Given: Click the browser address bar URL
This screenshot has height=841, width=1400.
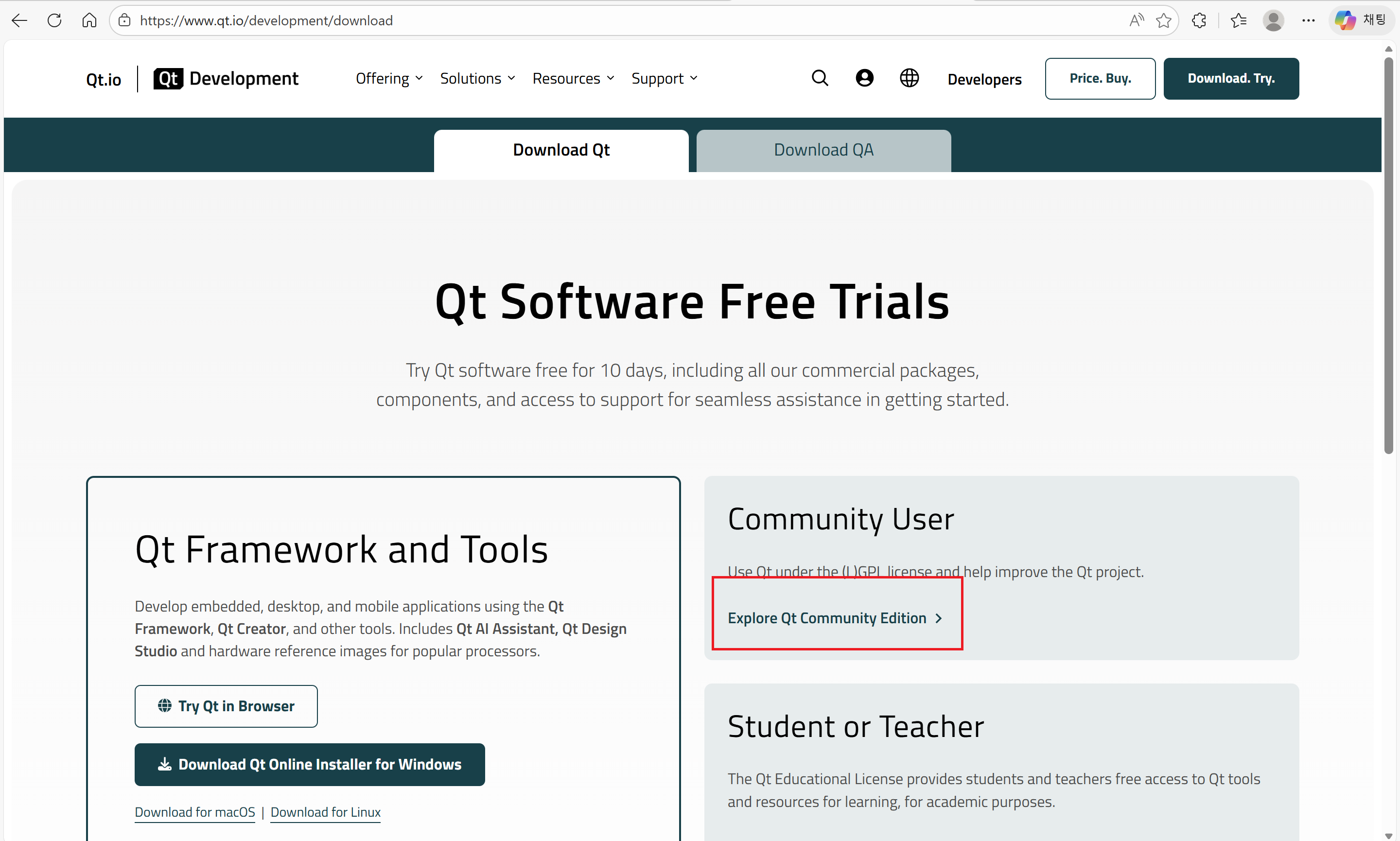Looking at the screenshot, I should tap(266, 21).
